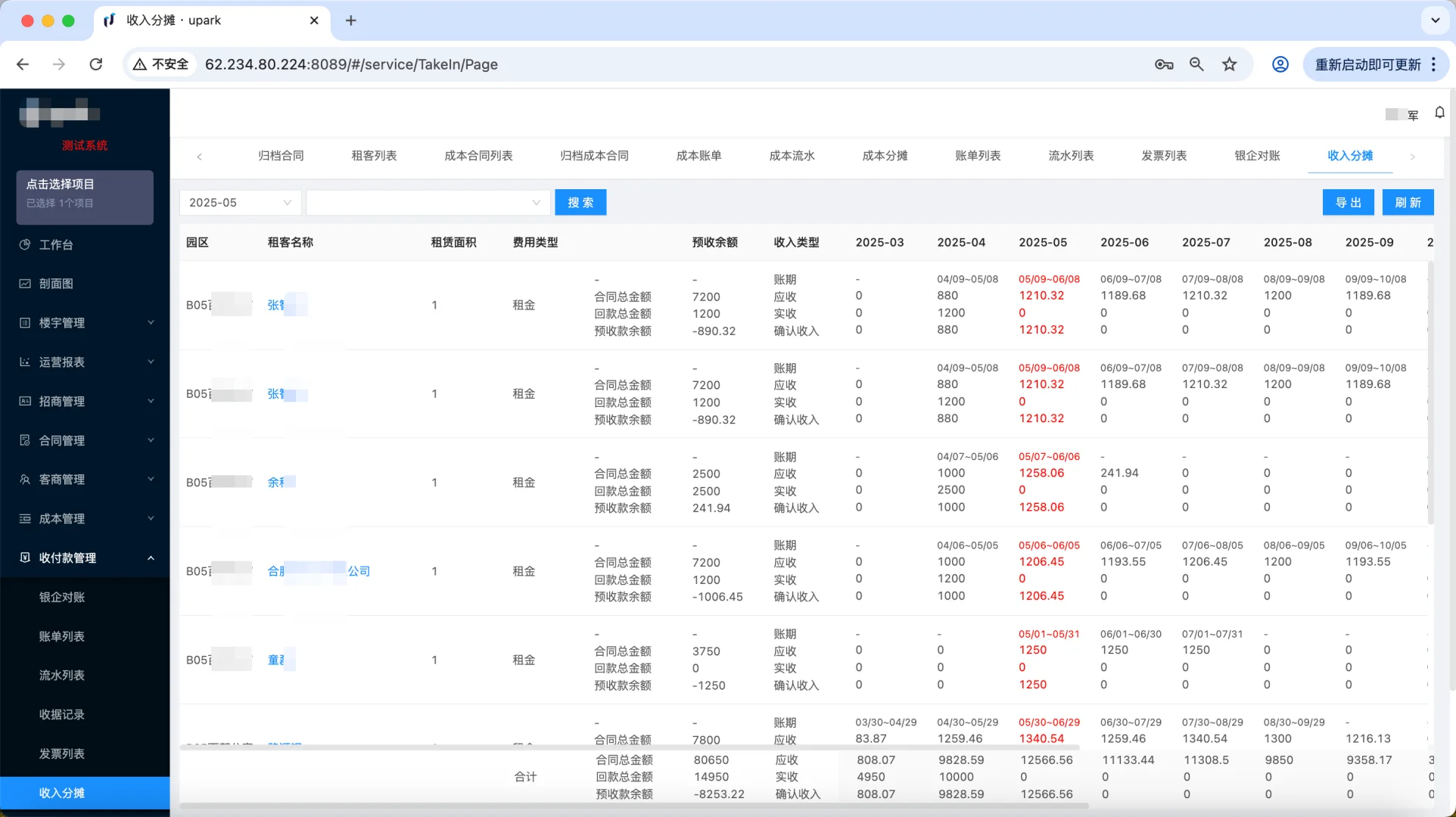The image size is (1456, 817).
Task: Click the 导出 export button
Action: coord(1348,202)
